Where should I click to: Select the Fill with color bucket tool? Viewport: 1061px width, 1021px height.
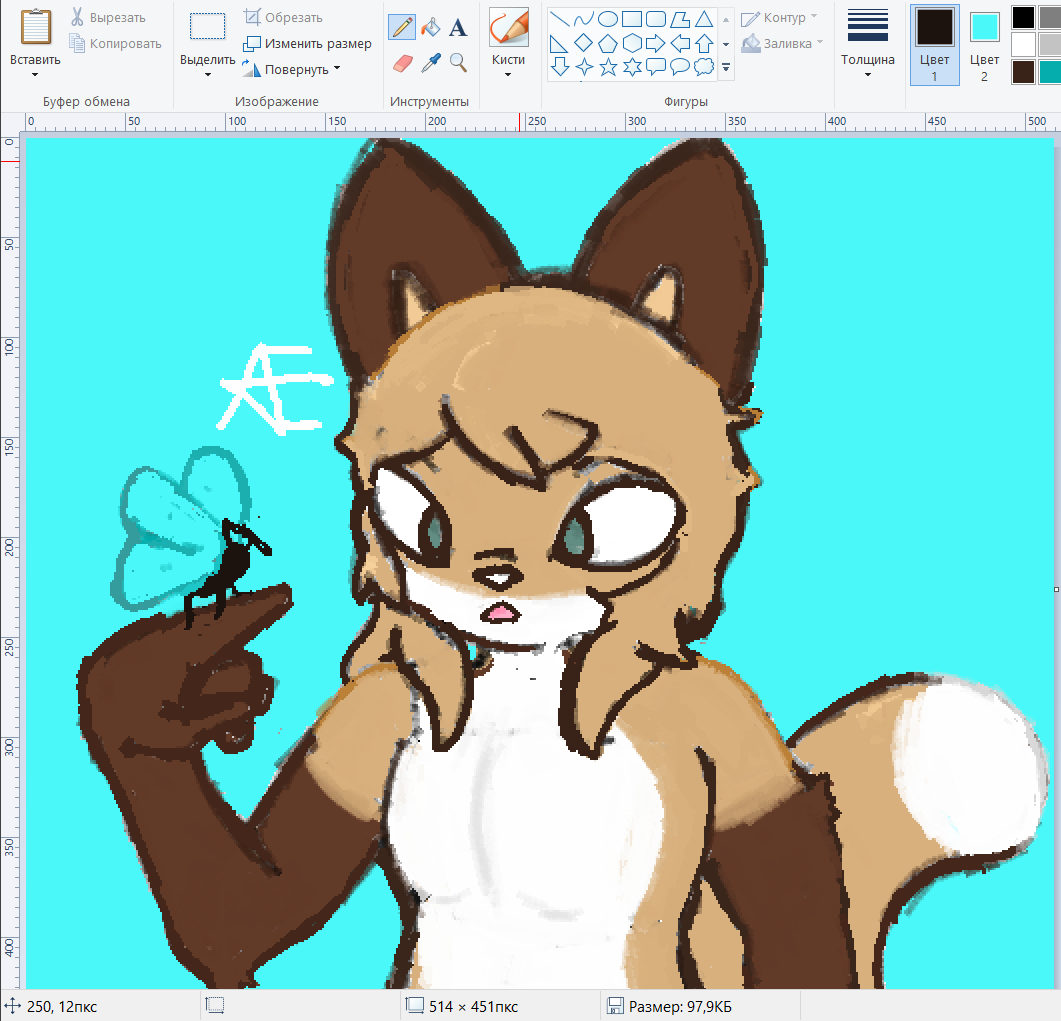pos(430,27)
